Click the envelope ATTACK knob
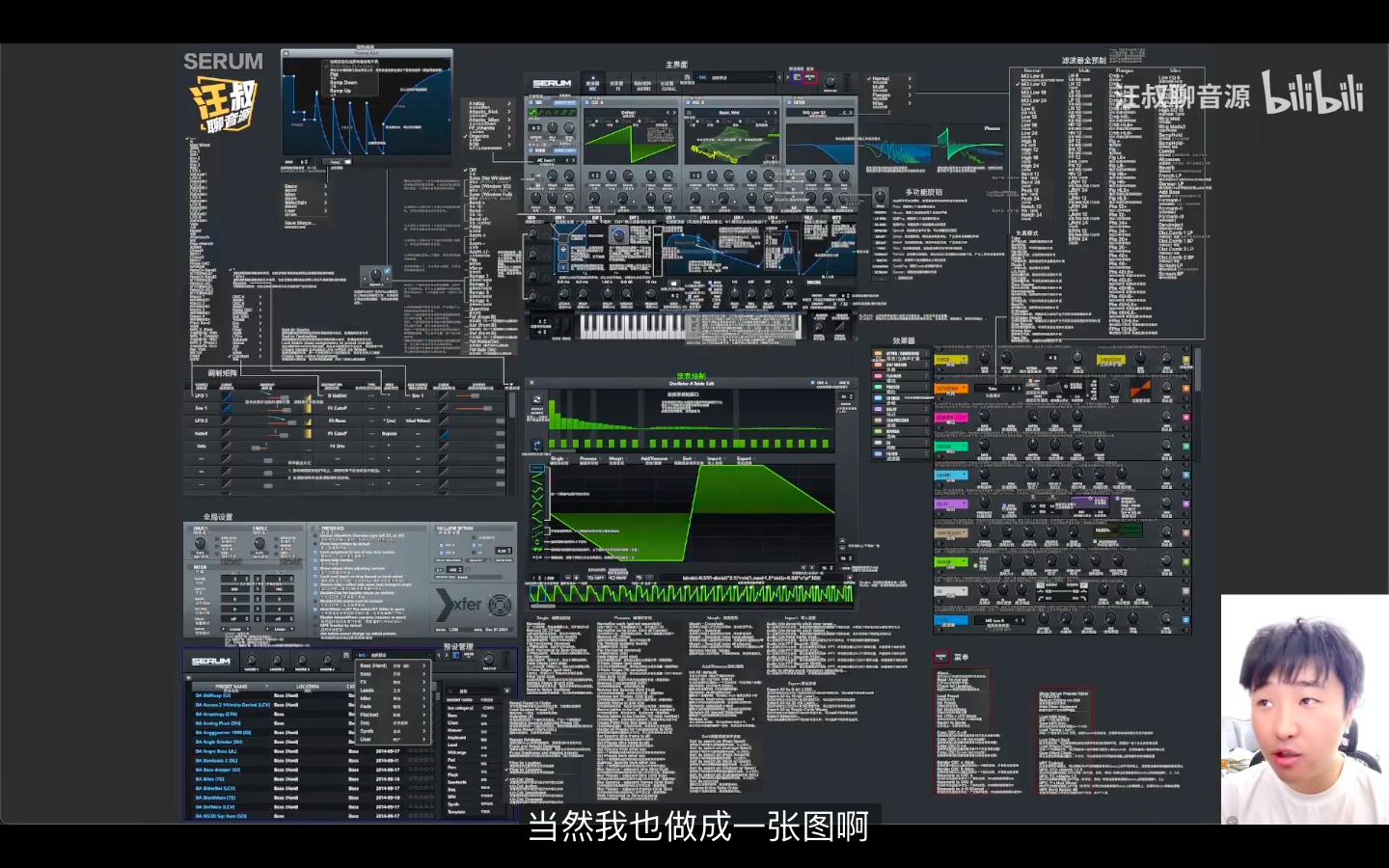Image resolution: width=1389 pixels, height=868 pixels. tap(564, 293)
